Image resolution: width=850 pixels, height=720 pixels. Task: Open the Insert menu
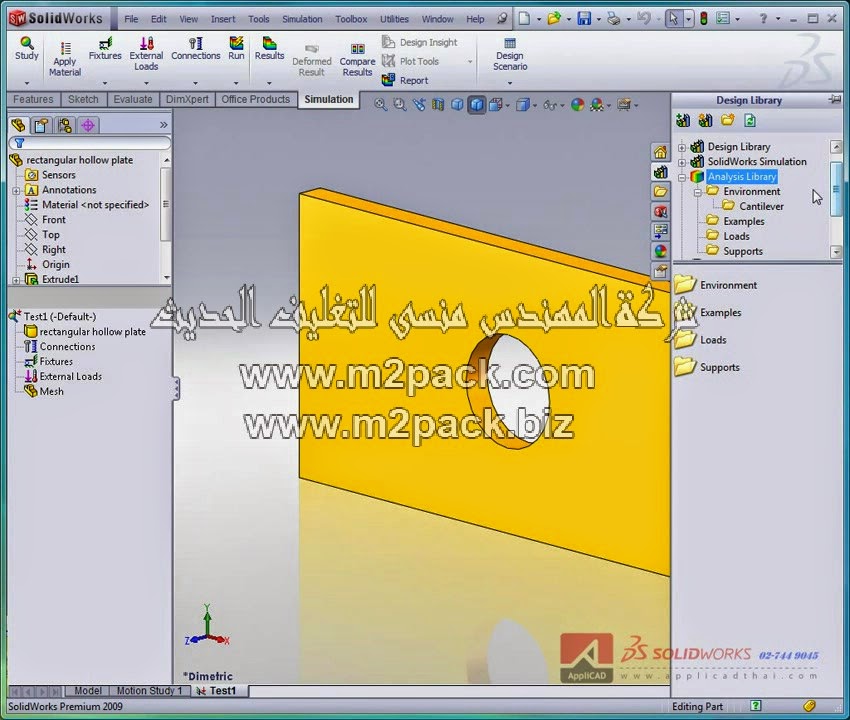tap(223, 19)
